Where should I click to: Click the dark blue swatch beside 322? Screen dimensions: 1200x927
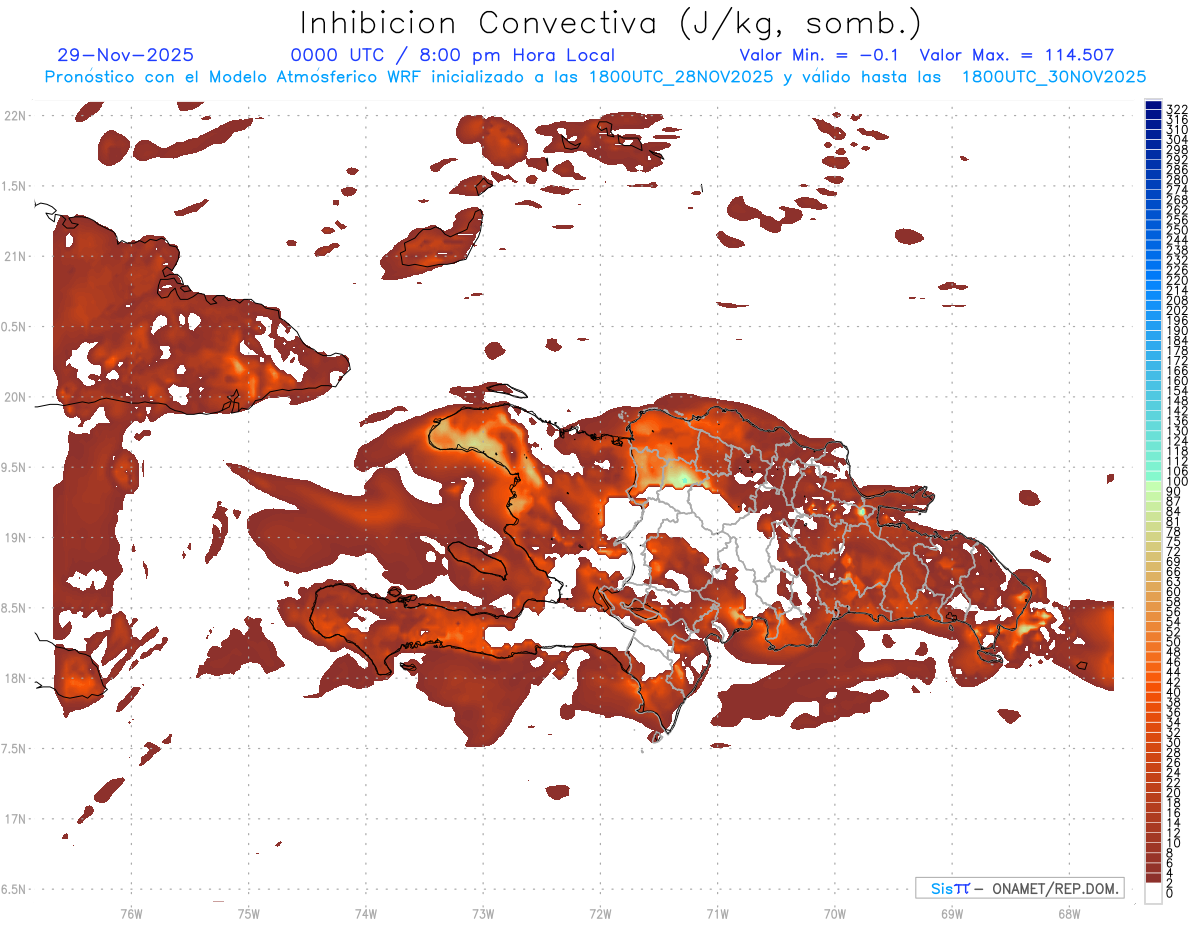(1153, 105)
